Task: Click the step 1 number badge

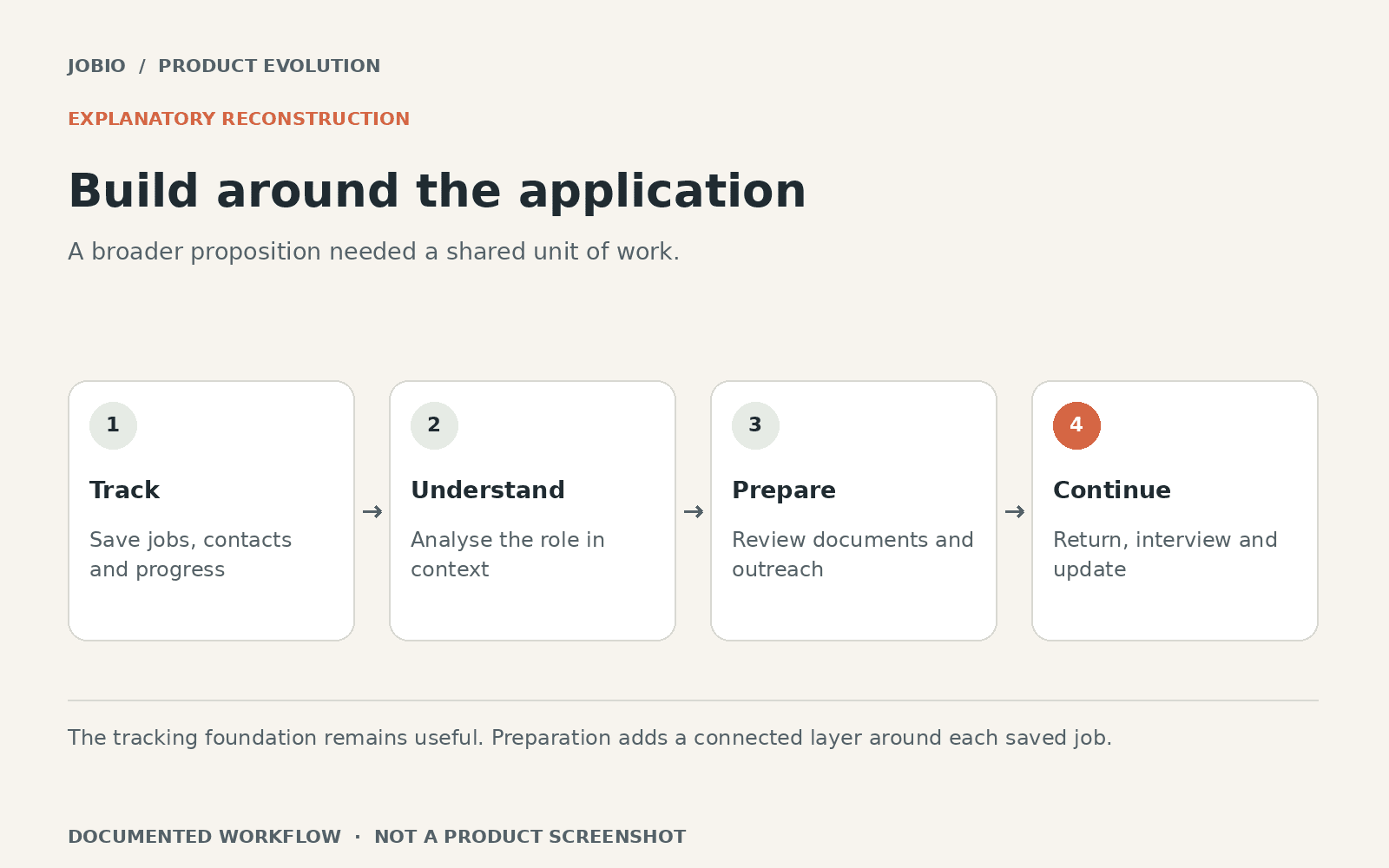Action: (113, 425)
